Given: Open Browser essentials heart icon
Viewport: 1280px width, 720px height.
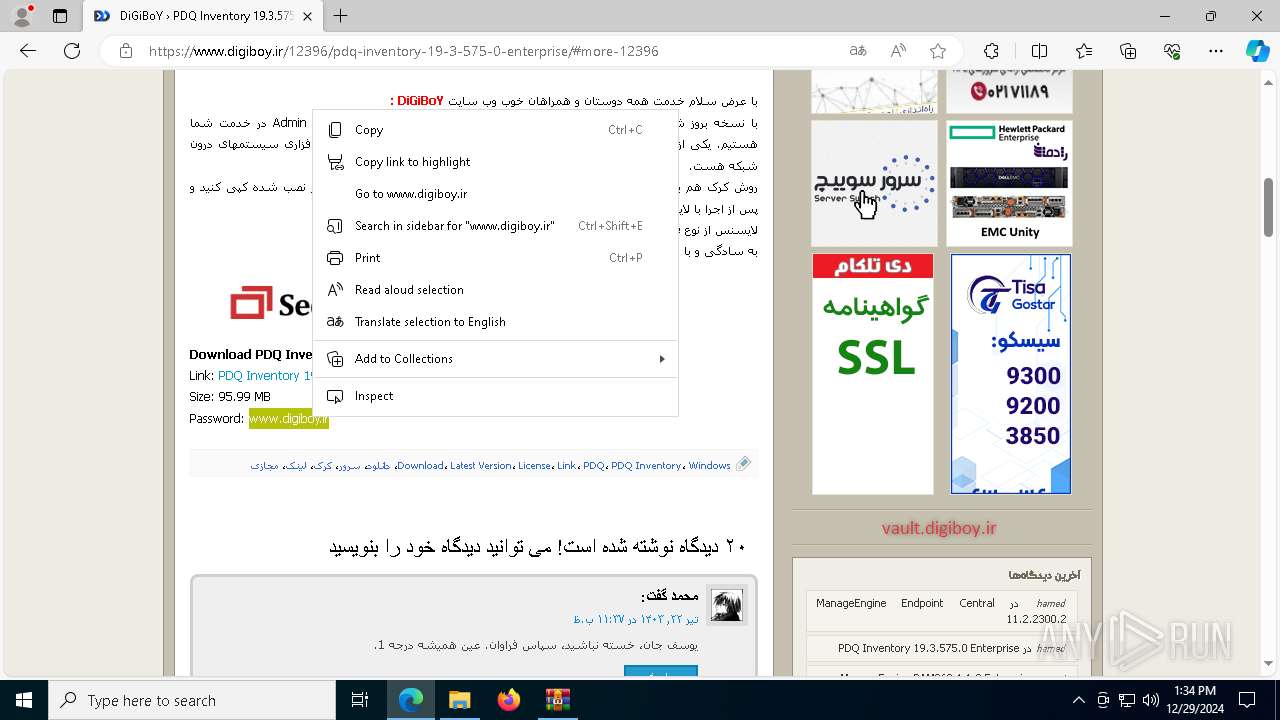Looking at the screenshot, I should pos(1172,51).
